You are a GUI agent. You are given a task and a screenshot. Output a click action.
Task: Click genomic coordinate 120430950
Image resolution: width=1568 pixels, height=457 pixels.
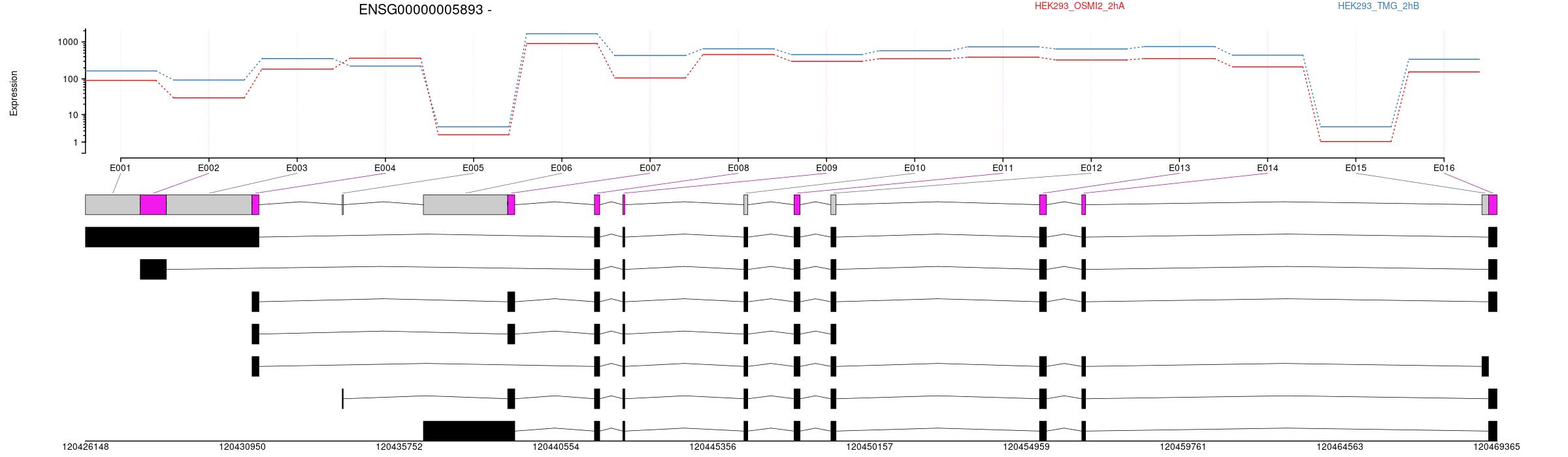[242, 447]
